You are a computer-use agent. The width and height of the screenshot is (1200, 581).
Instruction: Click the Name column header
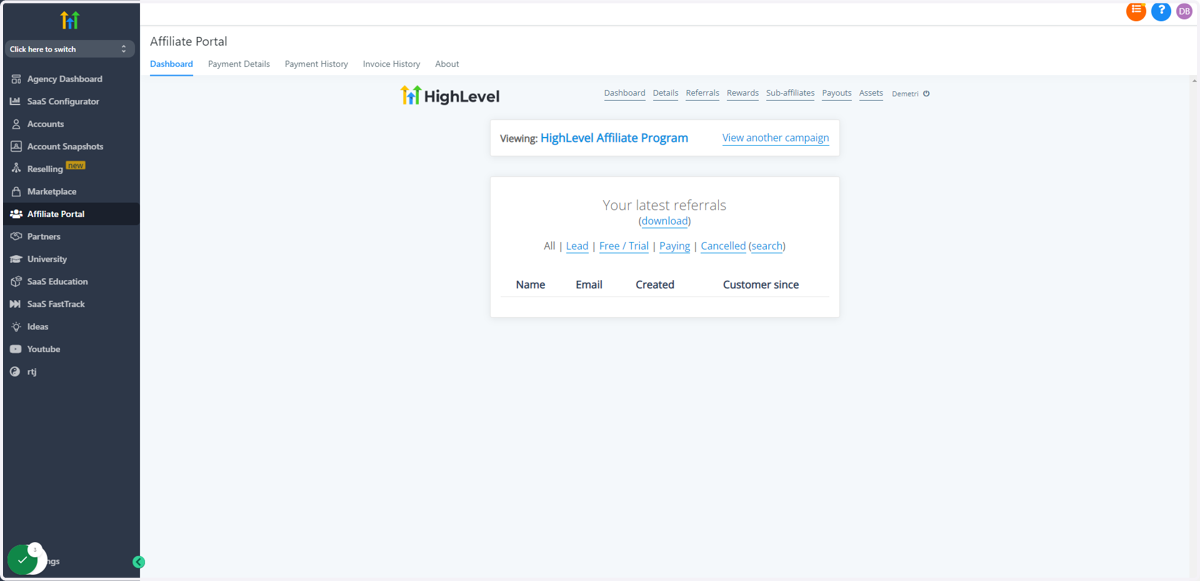tap(530, 285)
